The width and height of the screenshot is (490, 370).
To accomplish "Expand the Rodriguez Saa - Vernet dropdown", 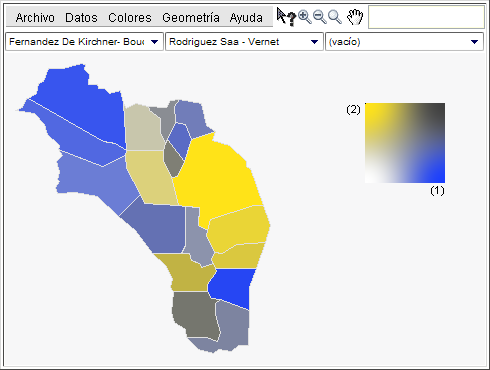I will tap(244, 42).
